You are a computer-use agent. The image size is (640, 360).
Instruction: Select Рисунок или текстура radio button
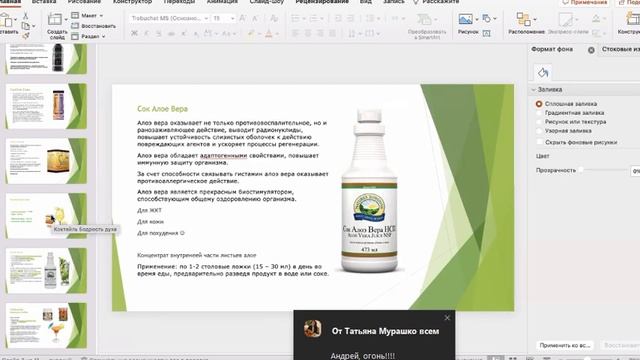click(539, 122)
